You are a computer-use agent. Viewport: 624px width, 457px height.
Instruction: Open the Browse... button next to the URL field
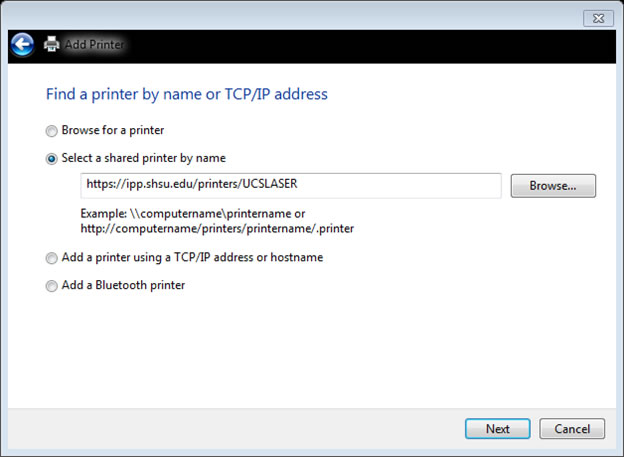[x=553, y=186]
